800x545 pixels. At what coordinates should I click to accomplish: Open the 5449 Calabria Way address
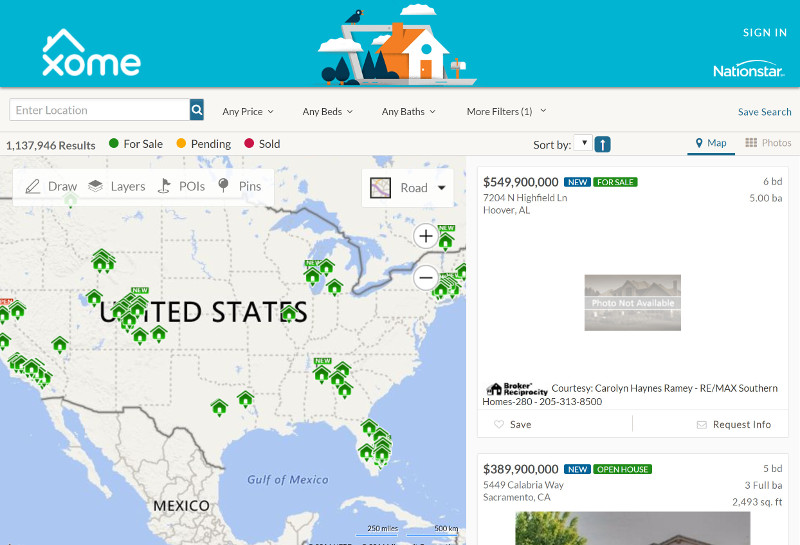pos(523,485)
